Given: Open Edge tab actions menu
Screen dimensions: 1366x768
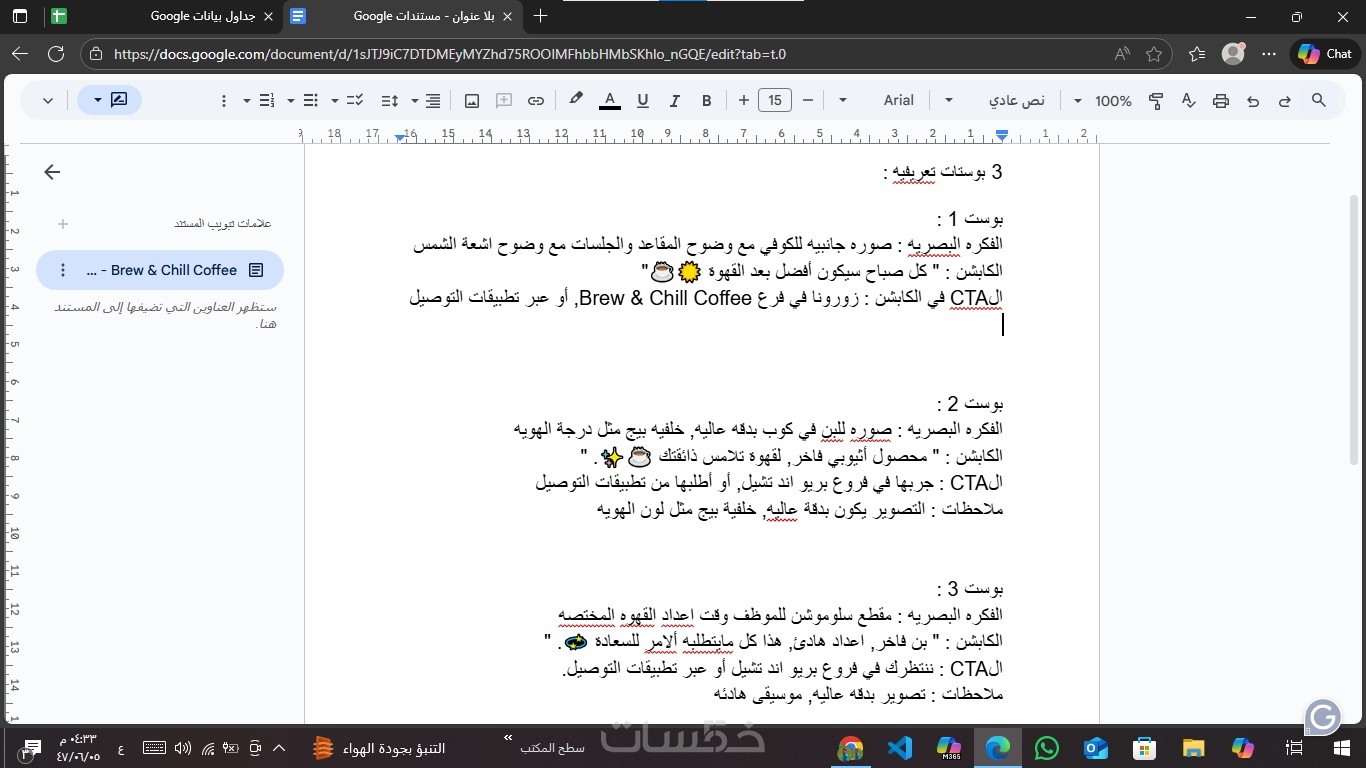Looking at the screenshot, I should tap(20, 16).
